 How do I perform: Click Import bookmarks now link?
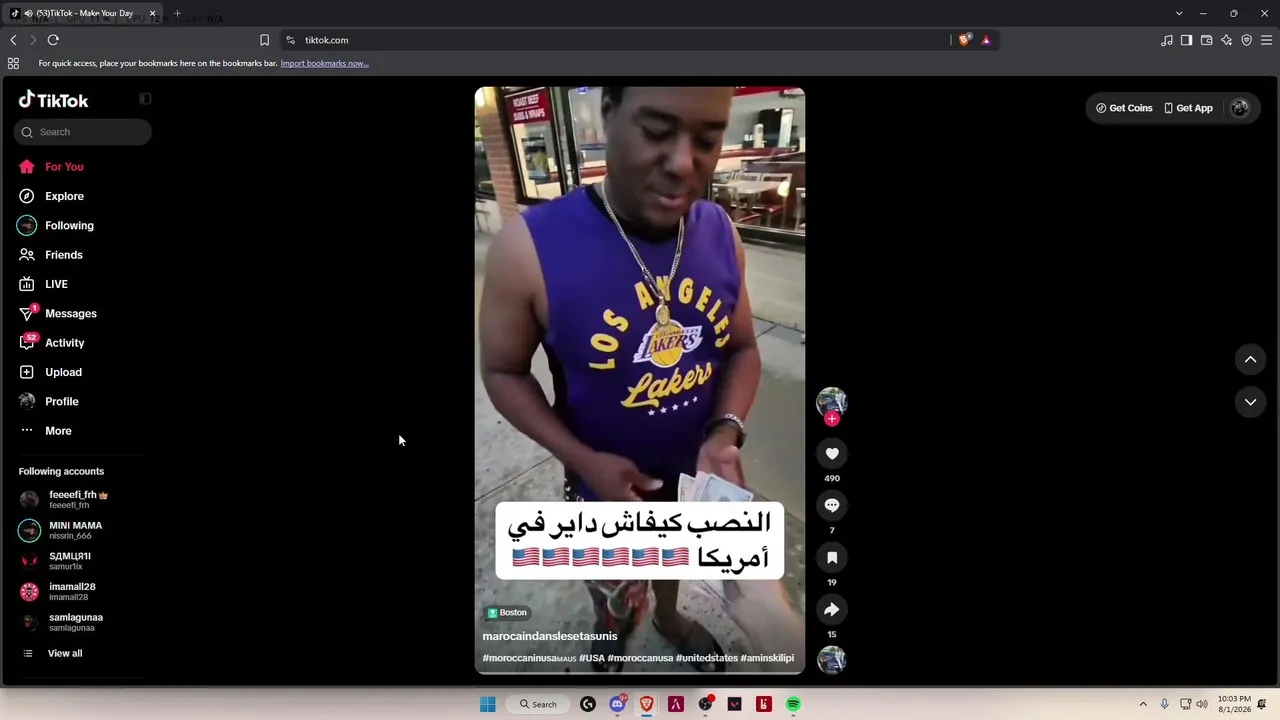(x=324, y=63)
